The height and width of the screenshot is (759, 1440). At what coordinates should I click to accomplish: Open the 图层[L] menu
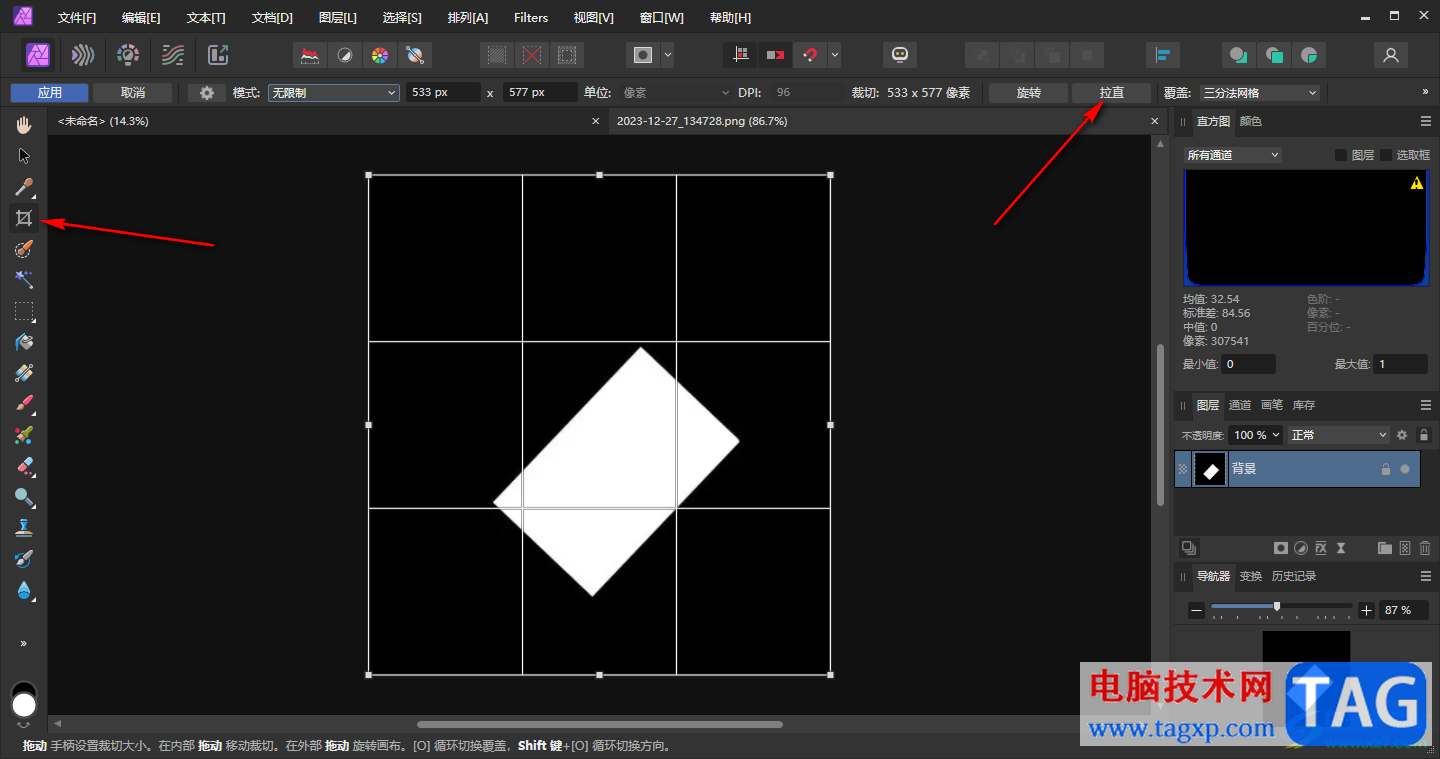(x=337, y=18)
